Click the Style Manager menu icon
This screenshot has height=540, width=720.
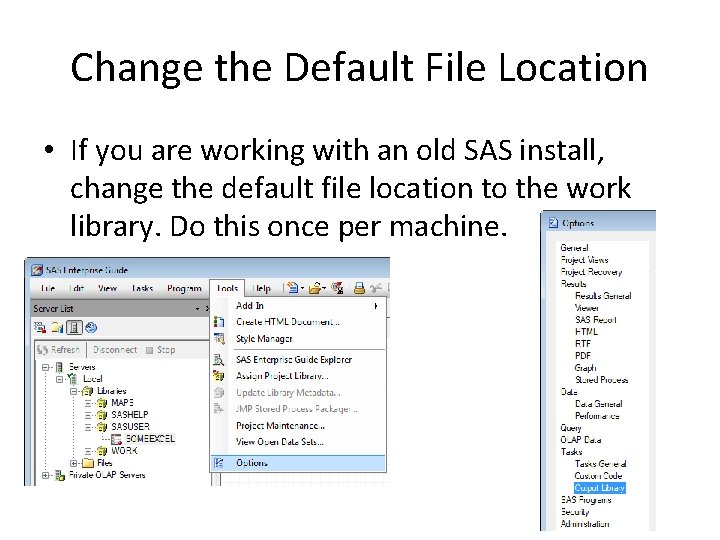[219, 339]
